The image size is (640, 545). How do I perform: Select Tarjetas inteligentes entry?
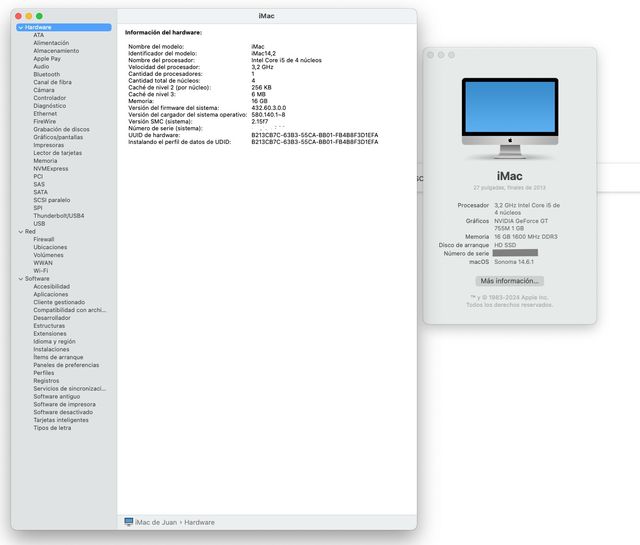pos(61,420)
